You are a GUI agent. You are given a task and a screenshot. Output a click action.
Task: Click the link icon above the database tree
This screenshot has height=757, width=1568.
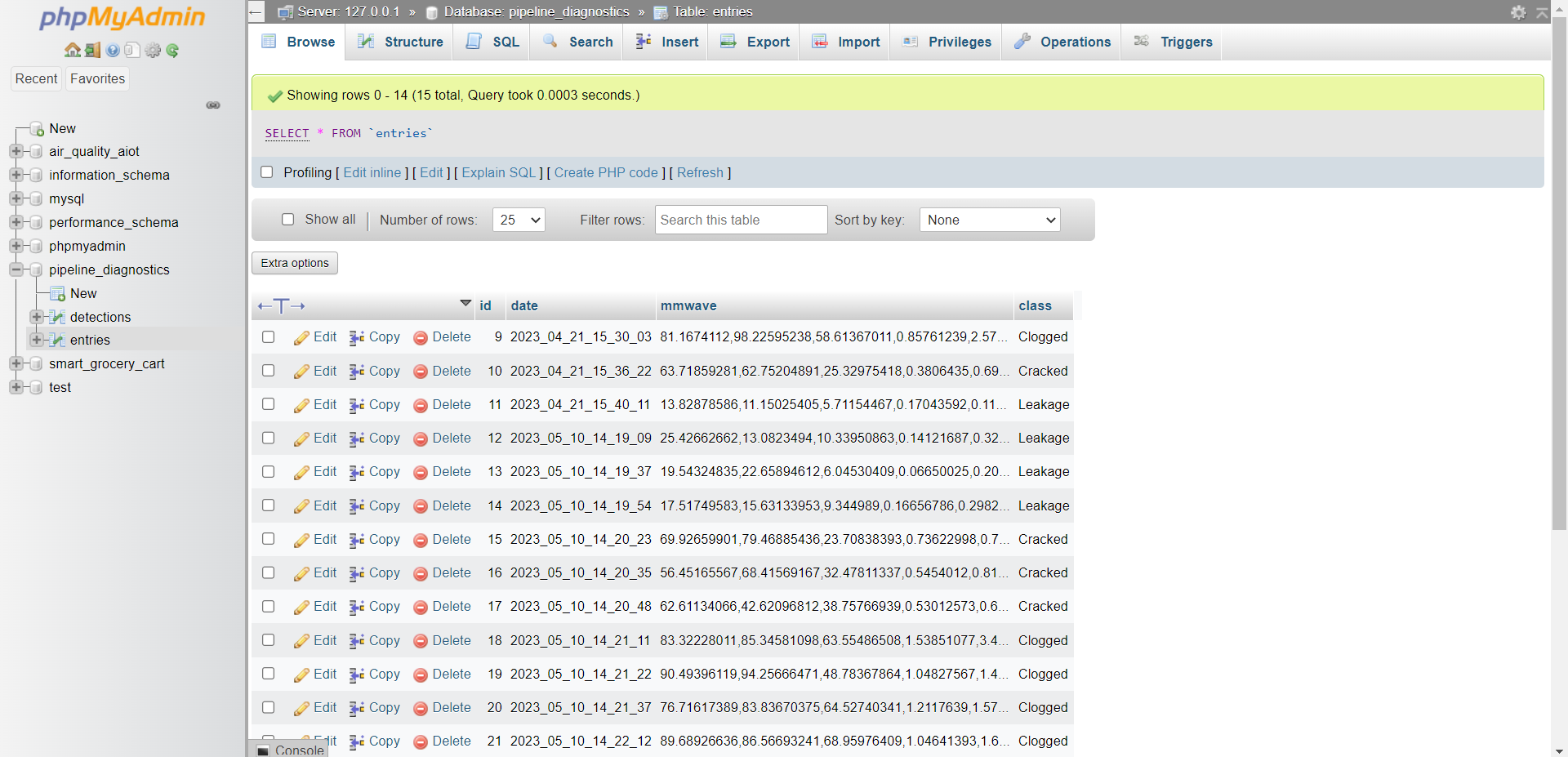(212, 105)
